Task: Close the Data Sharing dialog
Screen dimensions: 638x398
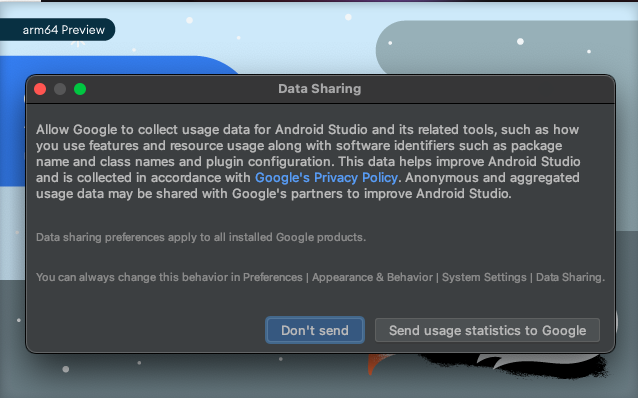Action: click(40, 89)
